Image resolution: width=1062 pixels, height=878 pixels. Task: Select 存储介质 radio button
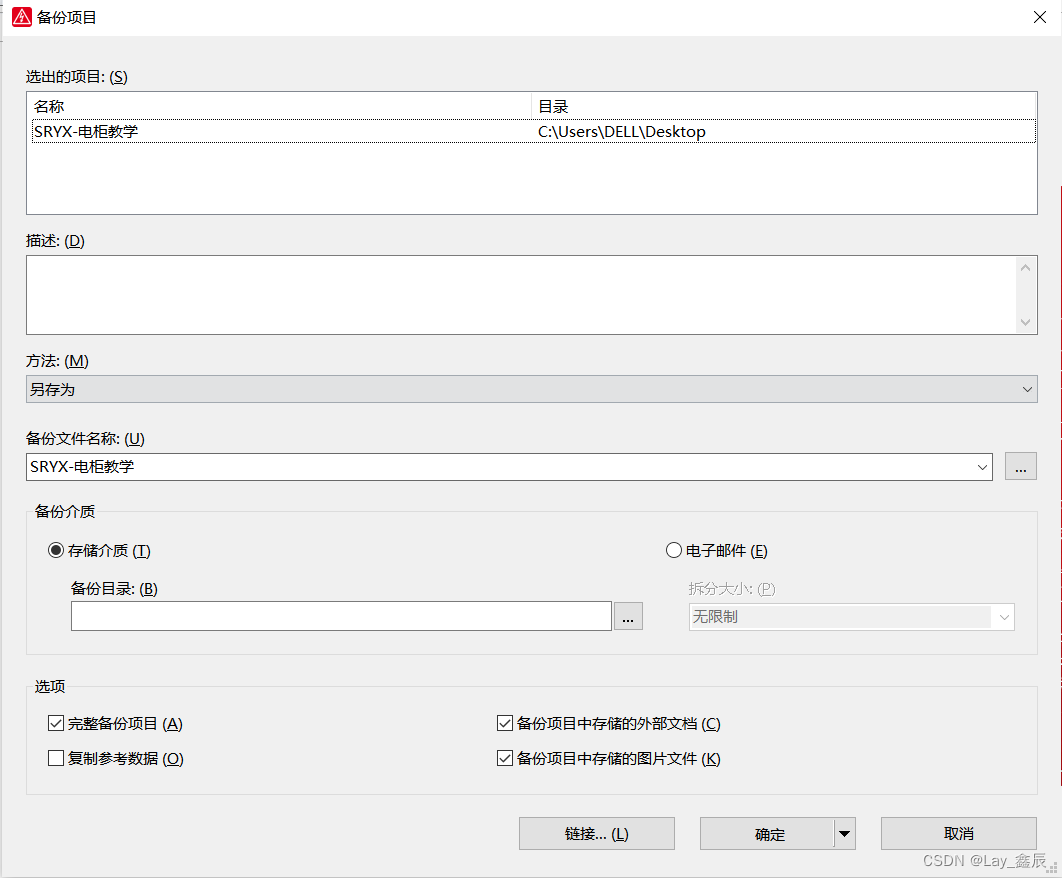(57, 551)
